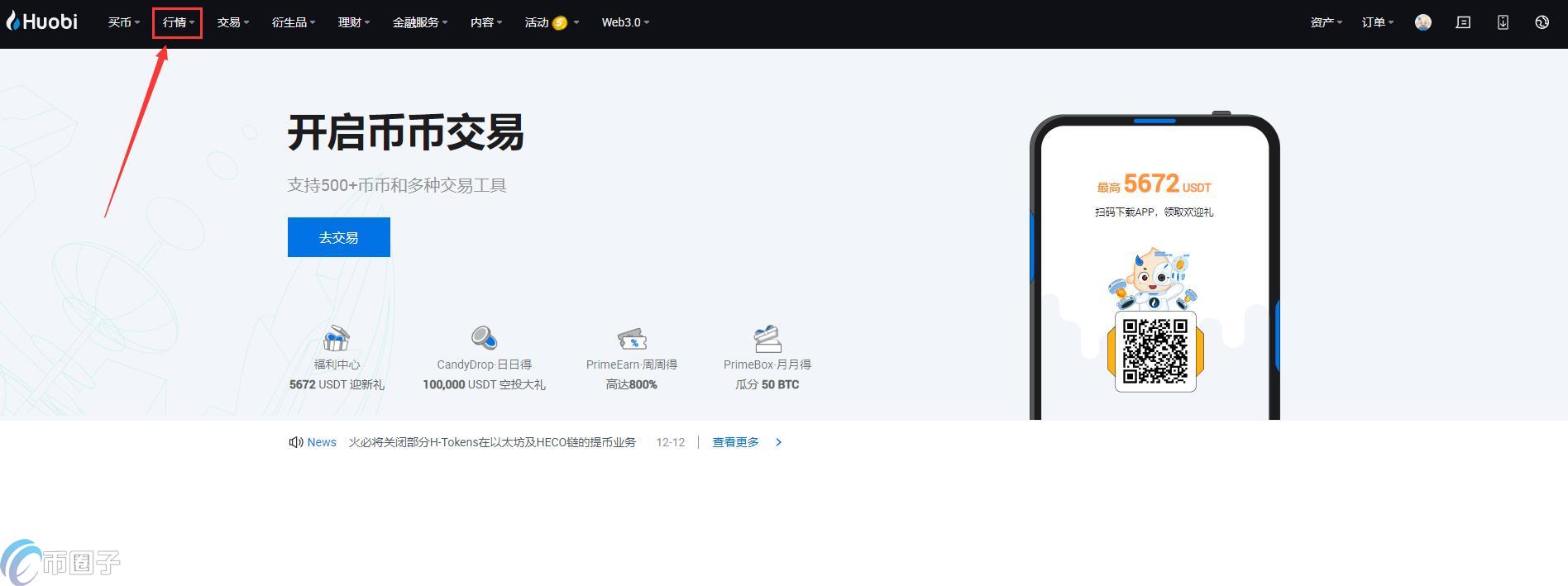
Task: Open the H-Tokens news announcement
Action: click(x=492, y=442)
